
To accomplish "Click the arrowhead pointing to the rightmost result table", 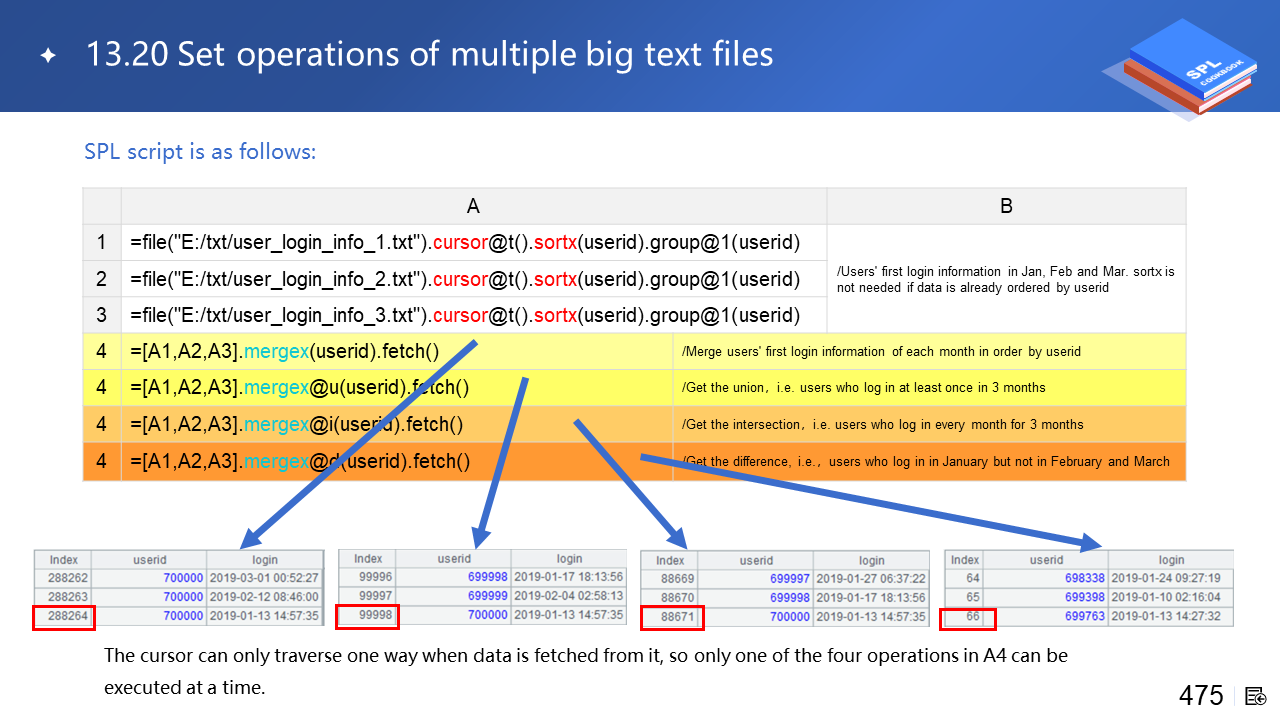I will click(x=1095, y=543).
